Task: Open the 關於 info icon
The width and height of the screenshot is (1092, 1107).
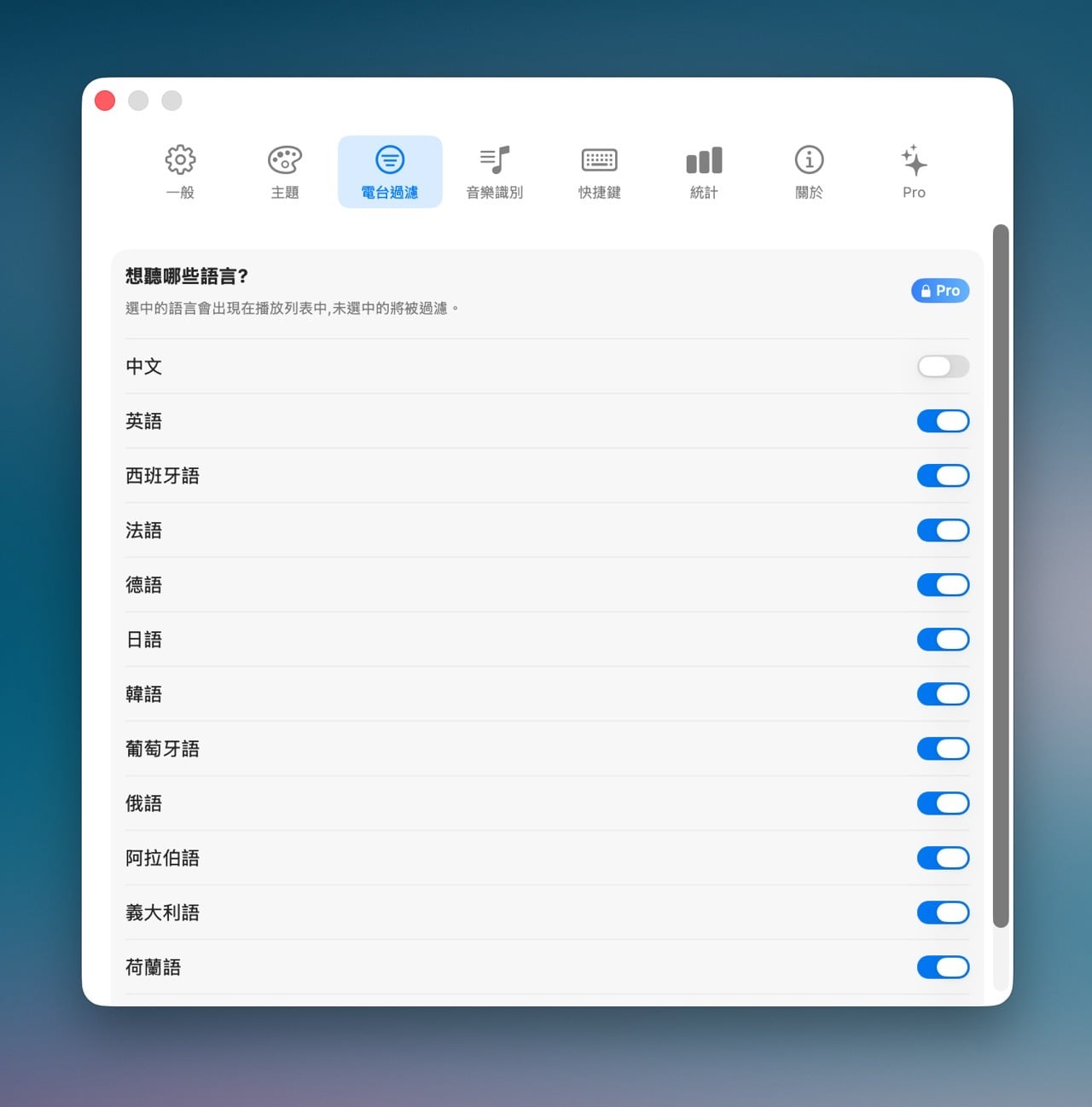Action: (x=809, y=160)
